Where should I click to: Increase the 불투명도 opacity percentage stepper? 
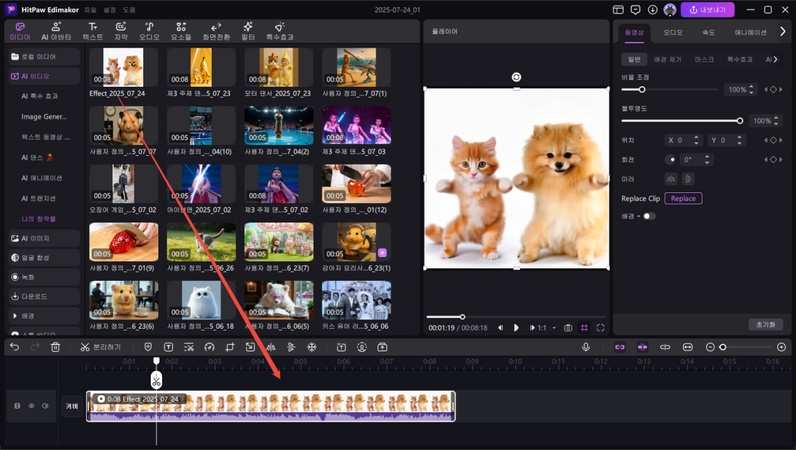[775, 118]
